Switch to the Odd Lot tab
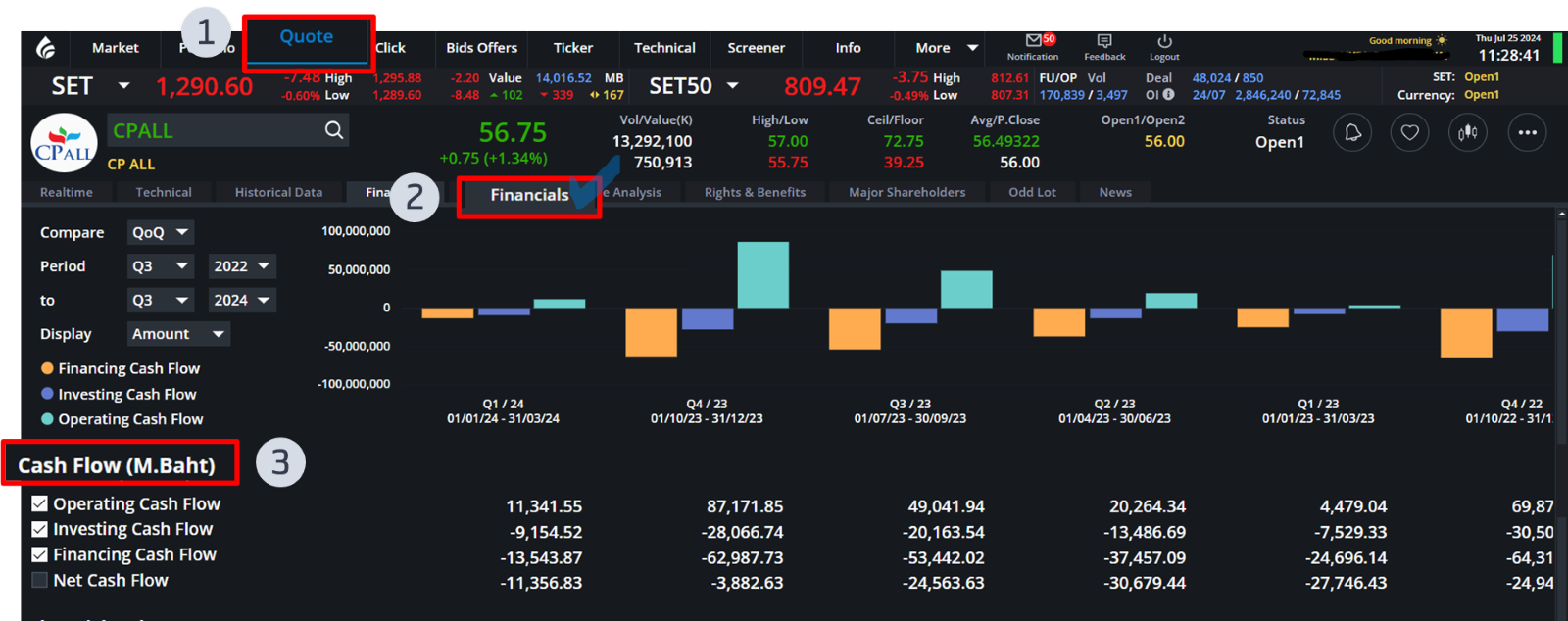1568x621 pixels. click(x=1032, y=192)
